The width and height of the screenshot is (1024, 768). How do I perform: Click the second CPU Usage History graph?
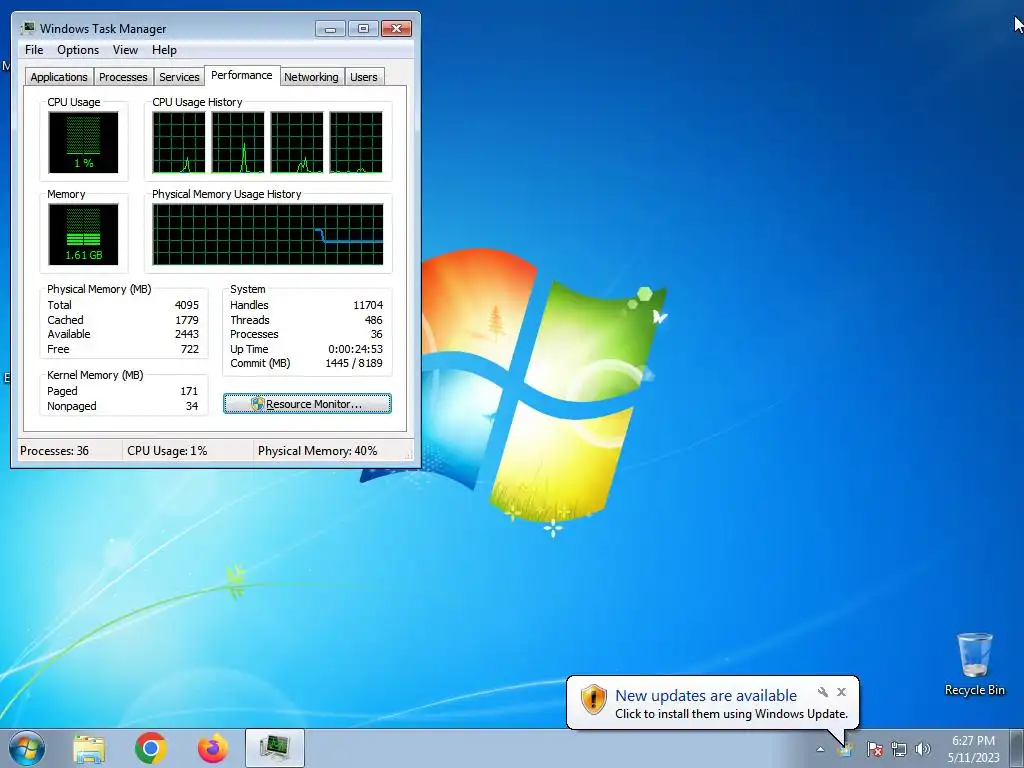coord(238,142)
